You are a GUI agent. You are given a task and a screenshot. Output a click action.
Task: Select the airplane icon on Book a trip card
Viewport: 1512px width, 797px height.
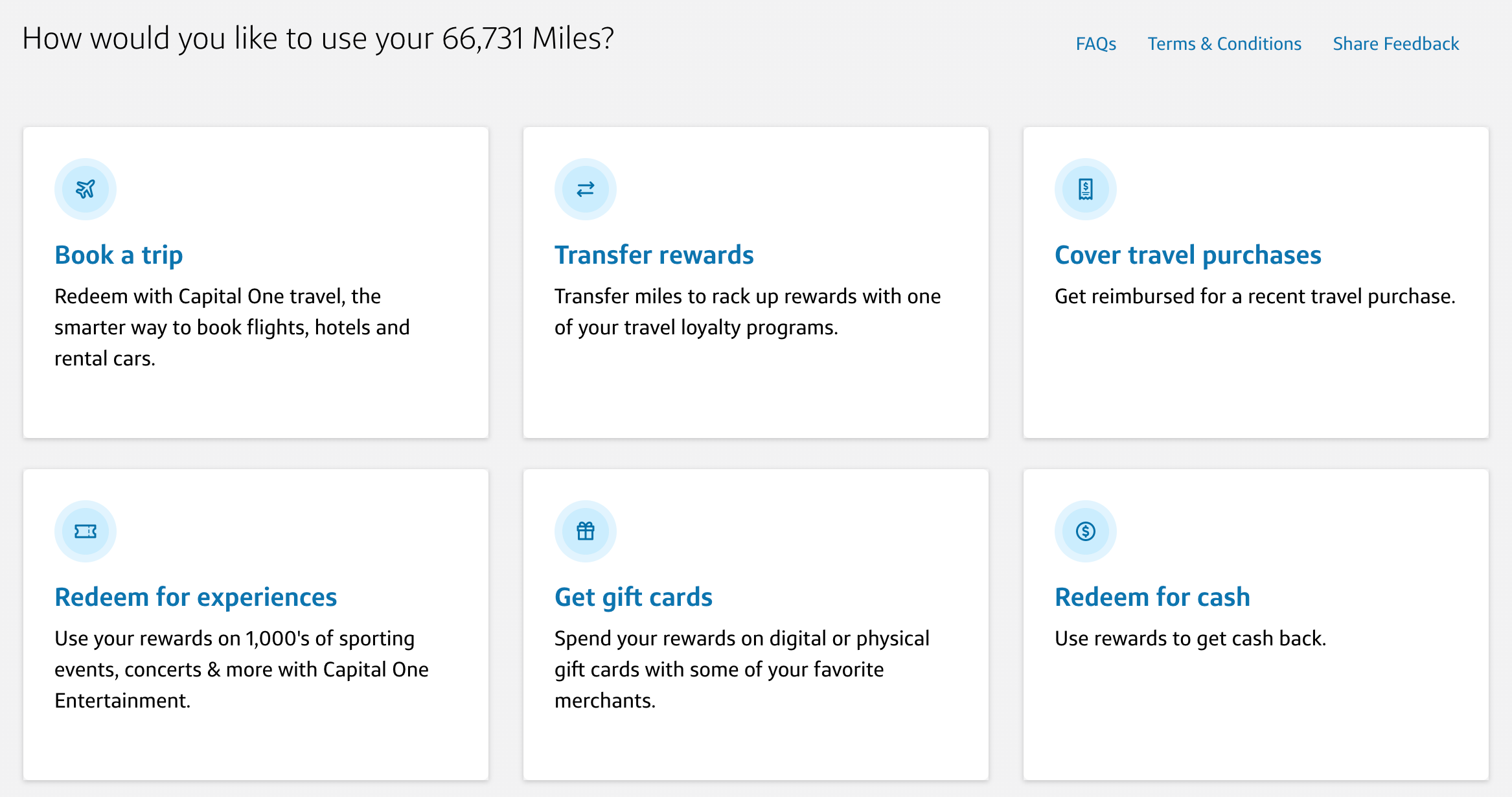tap(85, 189)
